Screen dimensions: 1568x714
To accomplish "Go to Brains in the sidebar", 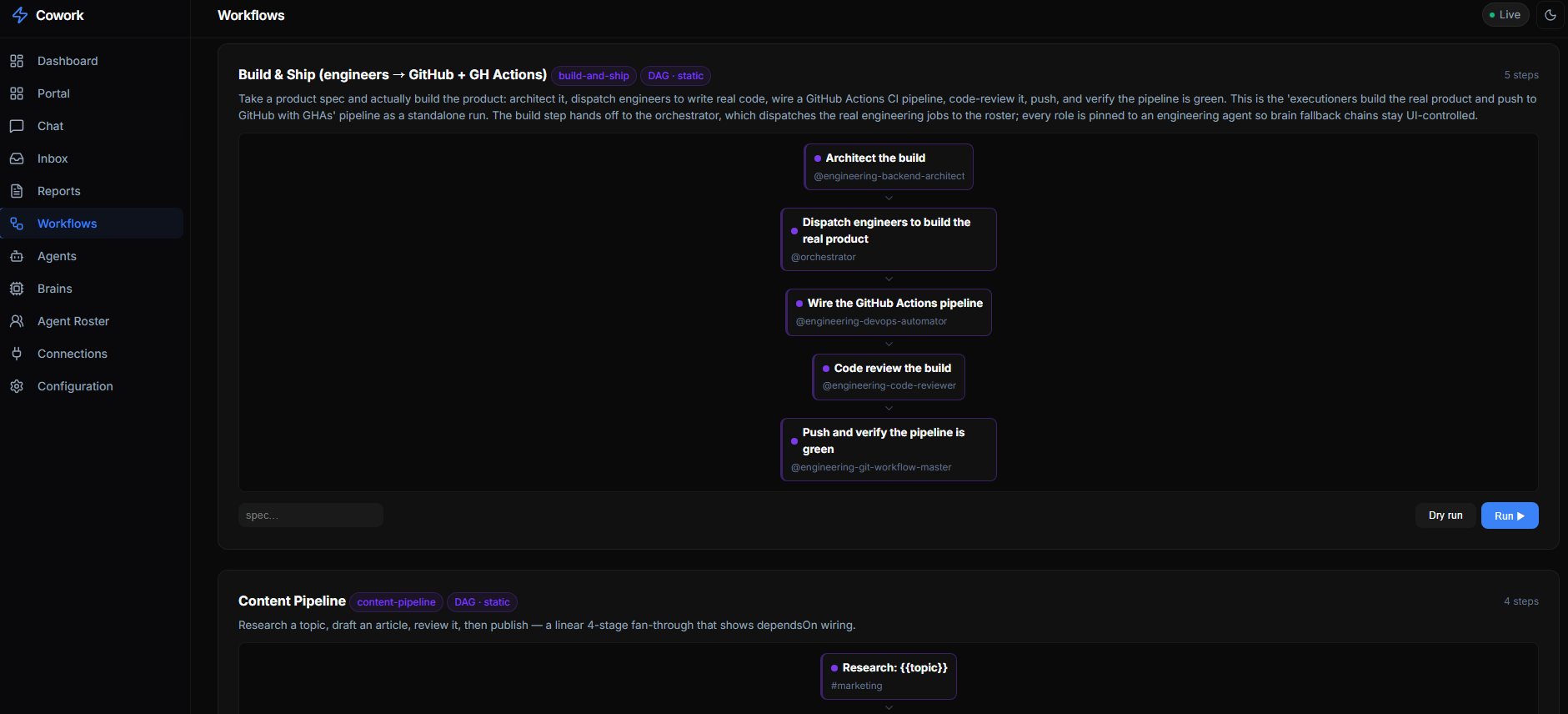I will [x=92, y=289].
